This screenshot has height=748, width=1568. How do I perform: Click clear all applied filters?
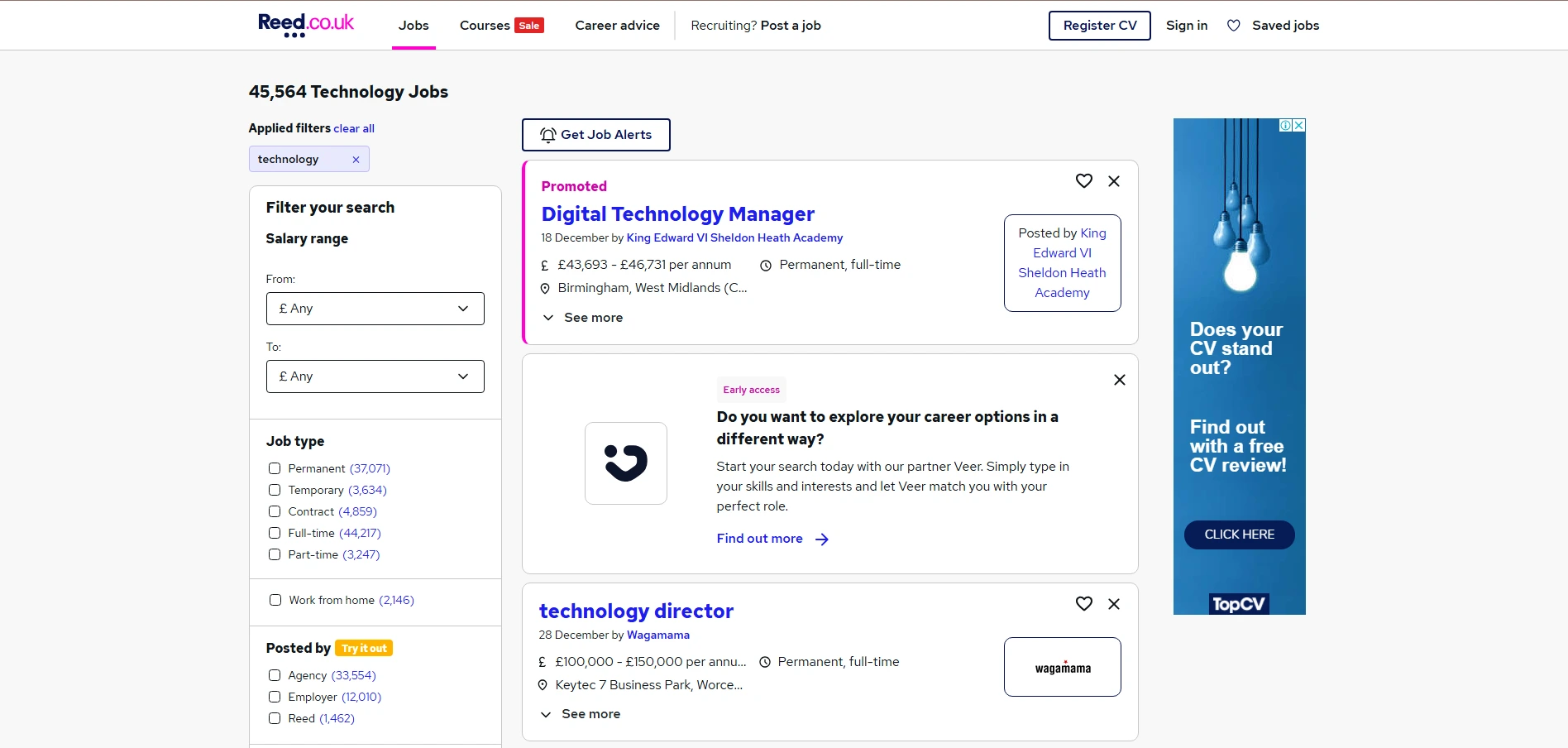click(x=354, y=129)
